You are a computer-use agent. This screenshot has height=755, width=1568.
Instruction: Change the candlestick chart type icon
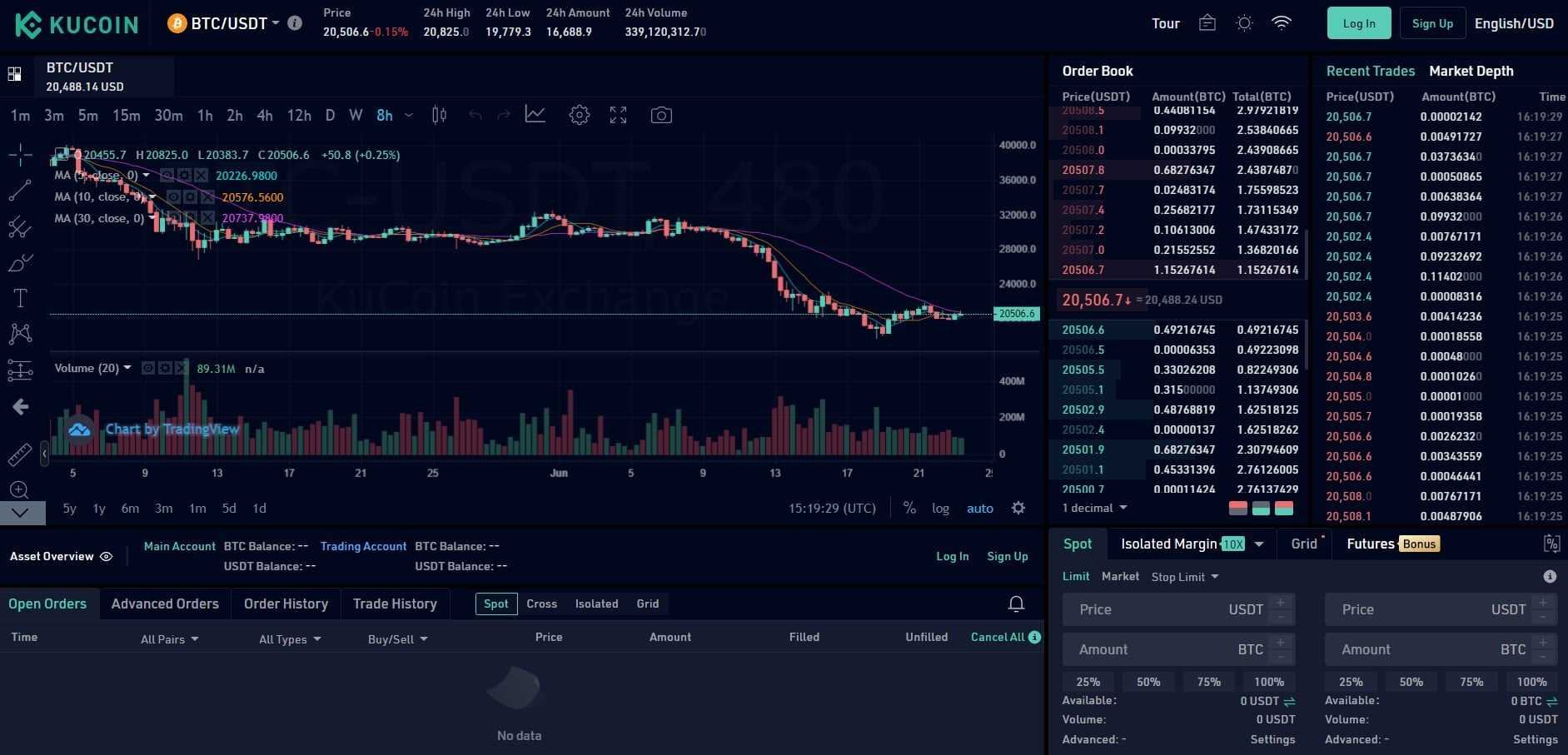tap(439, 115)
